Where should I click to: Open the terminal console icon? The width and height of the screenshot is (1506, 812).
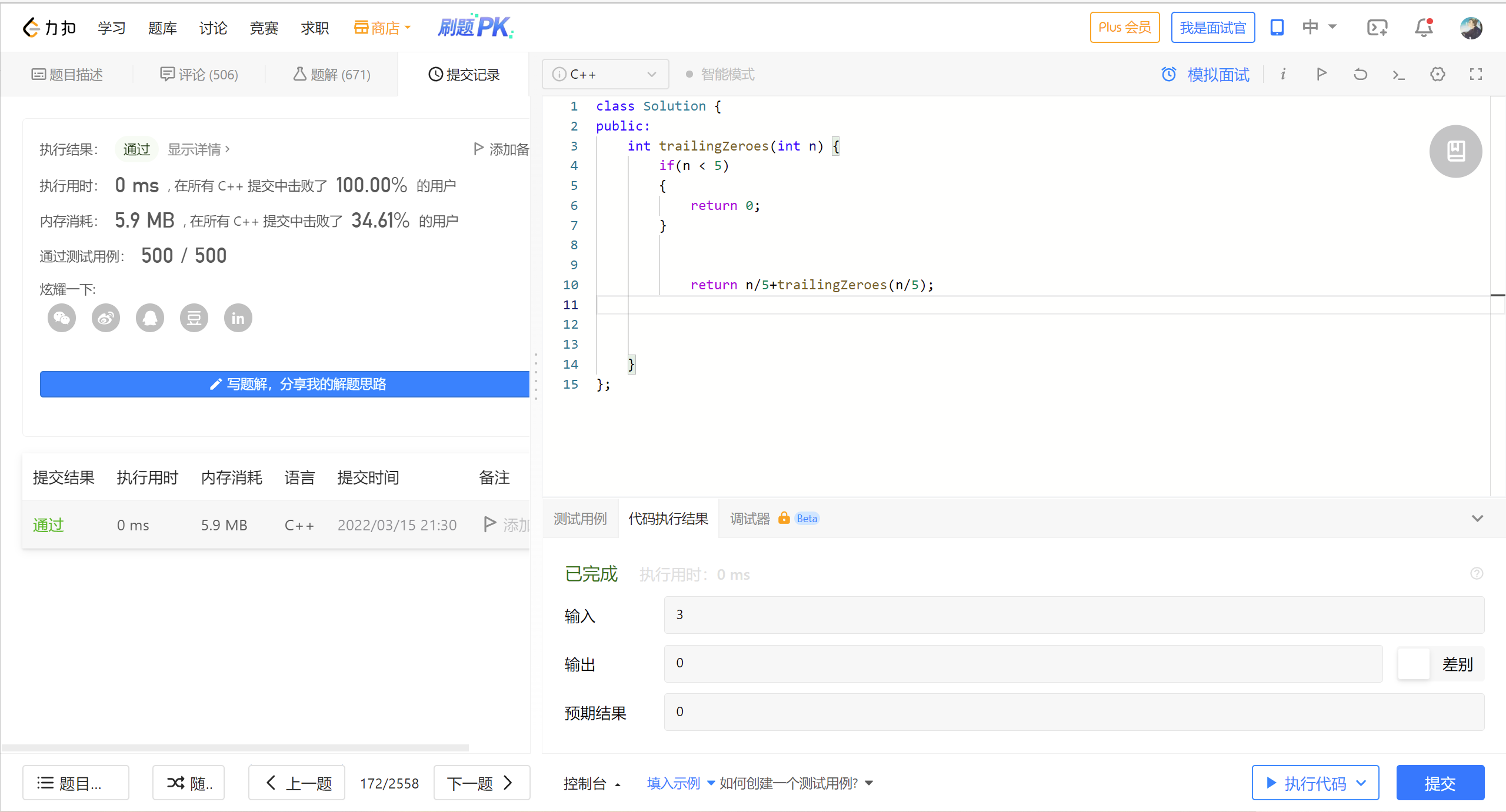coord(1398,75)
